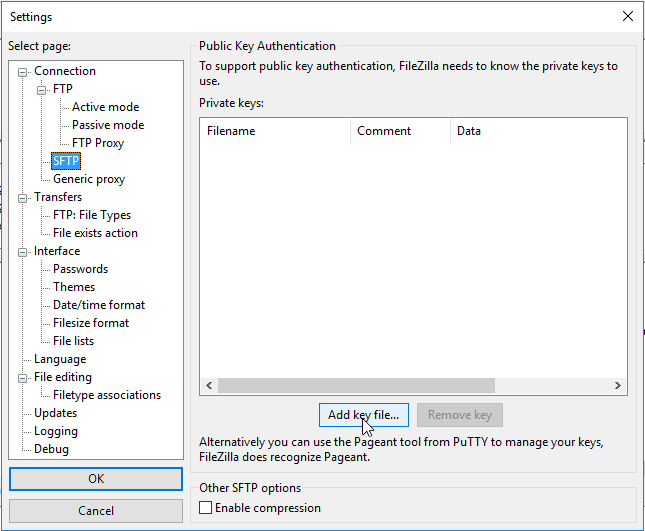Open the Logging settings page
This screenshot has width=645, height=531.
click(x=56, y=431)
